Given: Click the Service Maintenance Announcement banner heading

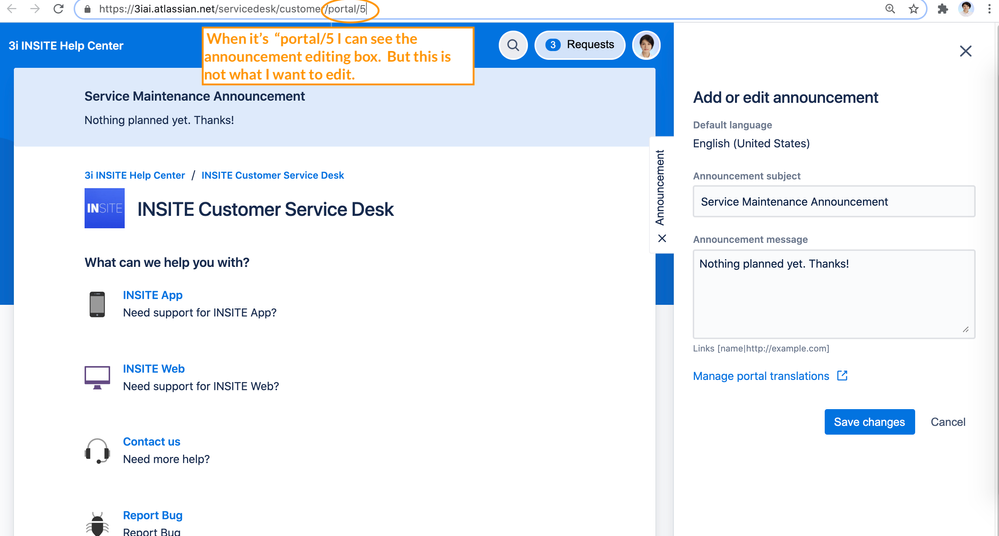Looking at the screenshot, I should click(194, 96).
